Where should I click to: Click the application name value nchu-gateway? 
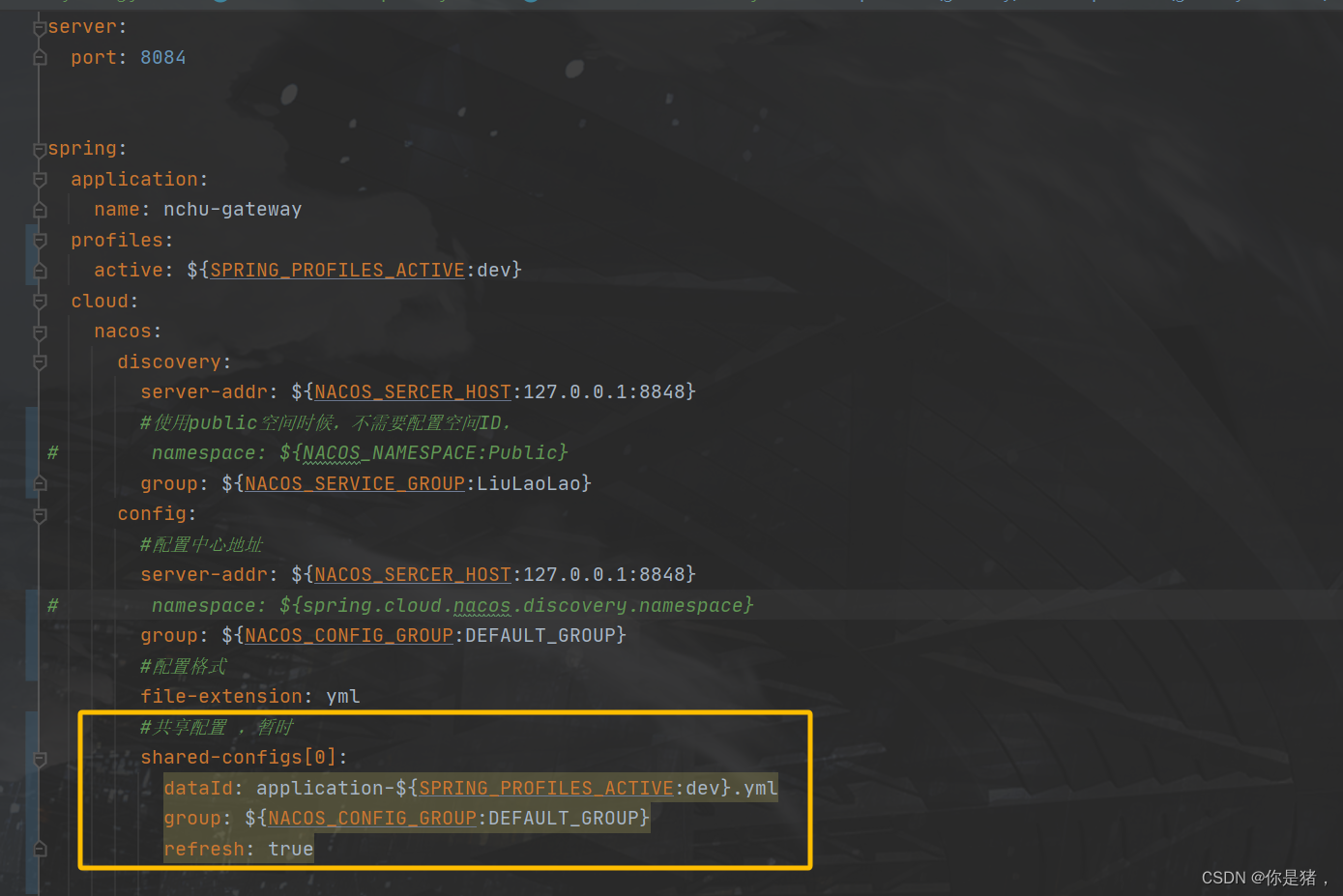pos(233,210)
